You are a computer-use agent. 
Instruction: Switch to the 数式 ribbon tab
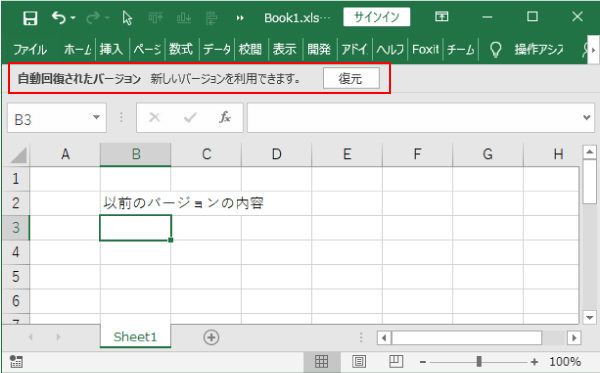point(181,49)
